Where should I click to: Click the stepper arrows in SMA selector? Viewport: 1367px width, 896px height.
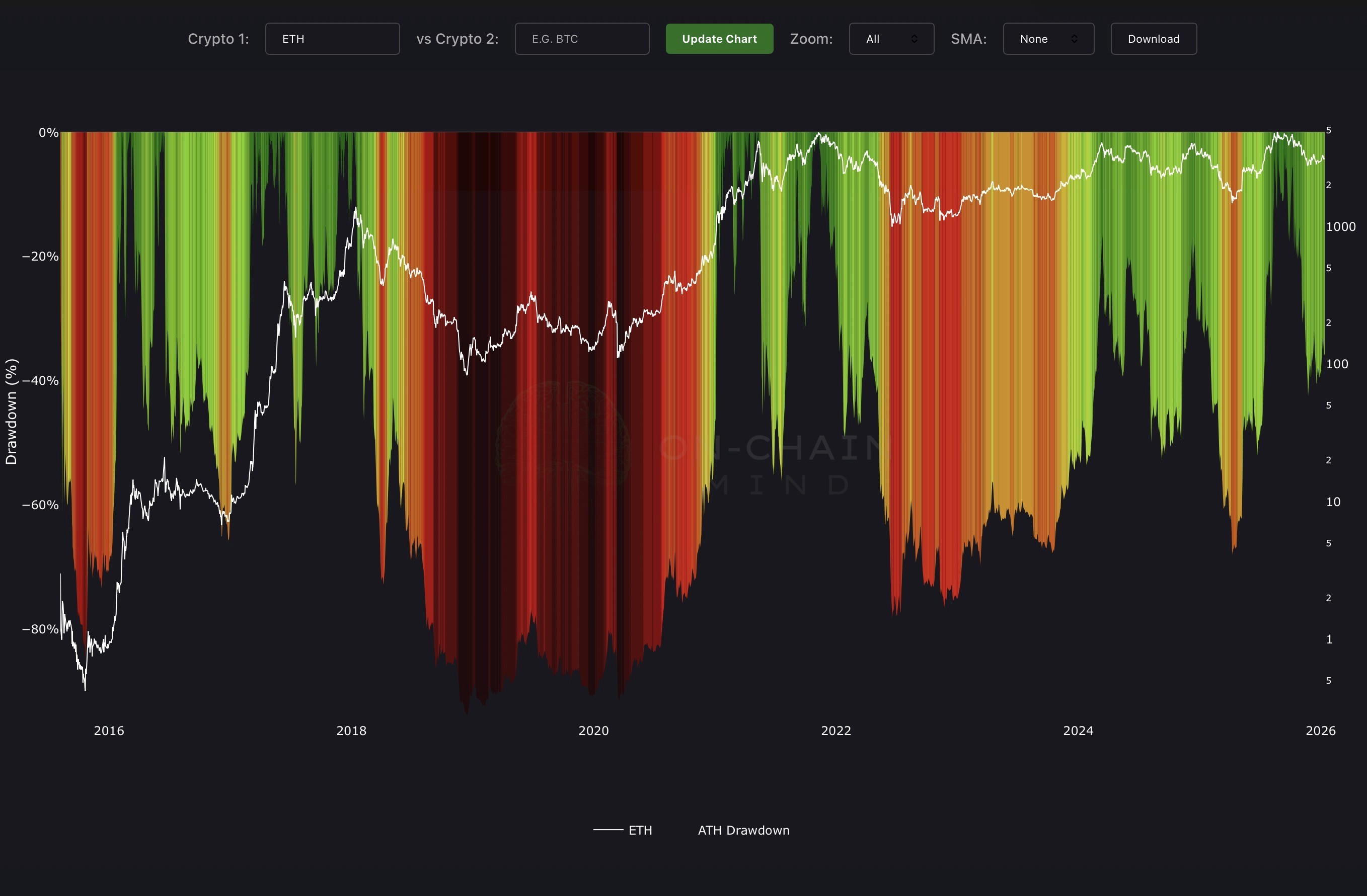(1074, 39)
